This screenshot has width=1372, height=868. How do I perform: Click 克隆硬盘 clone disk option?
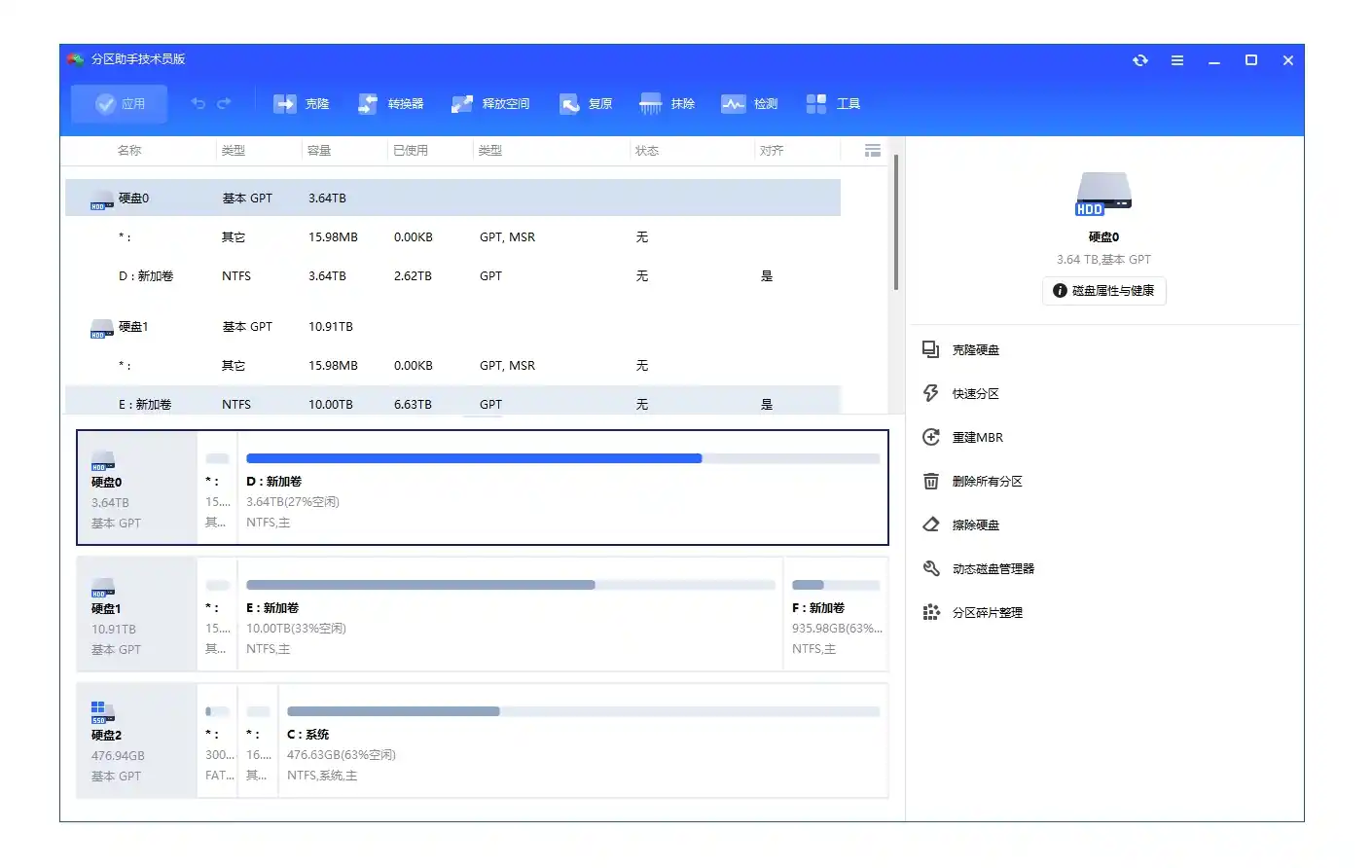tap(961, 350)
